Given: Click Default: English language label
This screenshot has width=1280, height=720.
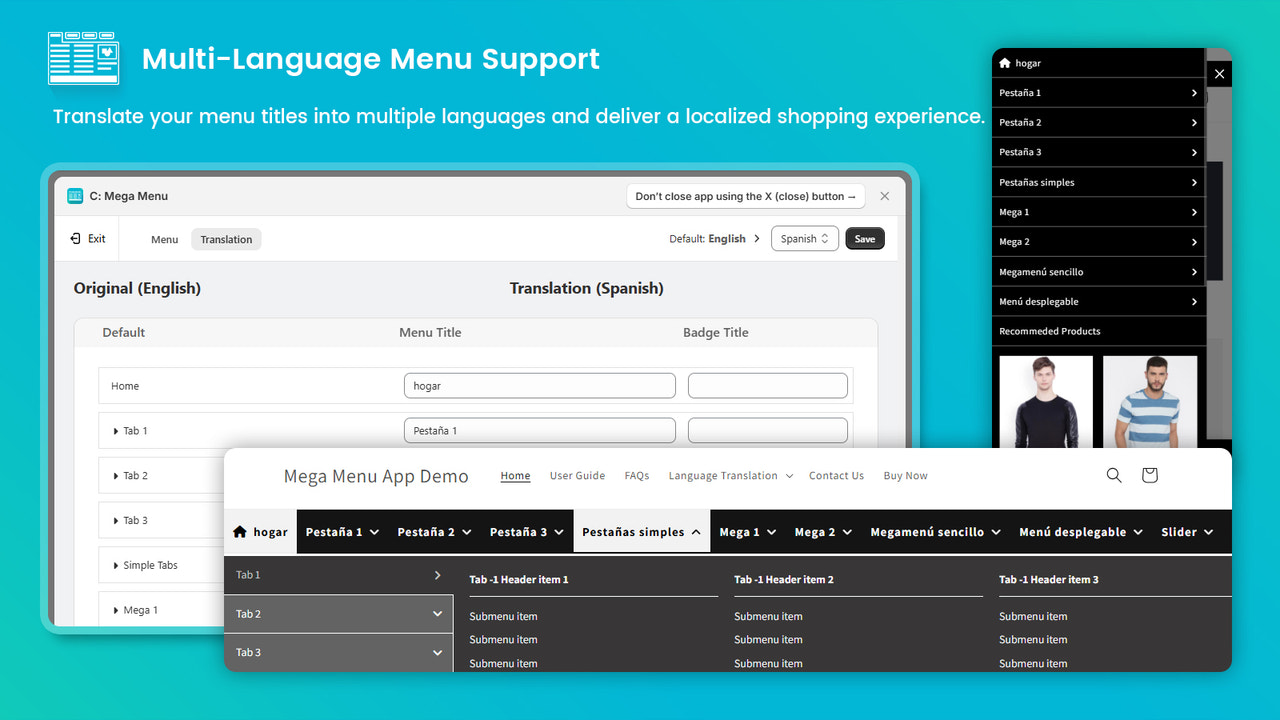Looking at the screenshot, I should (707, 239).
